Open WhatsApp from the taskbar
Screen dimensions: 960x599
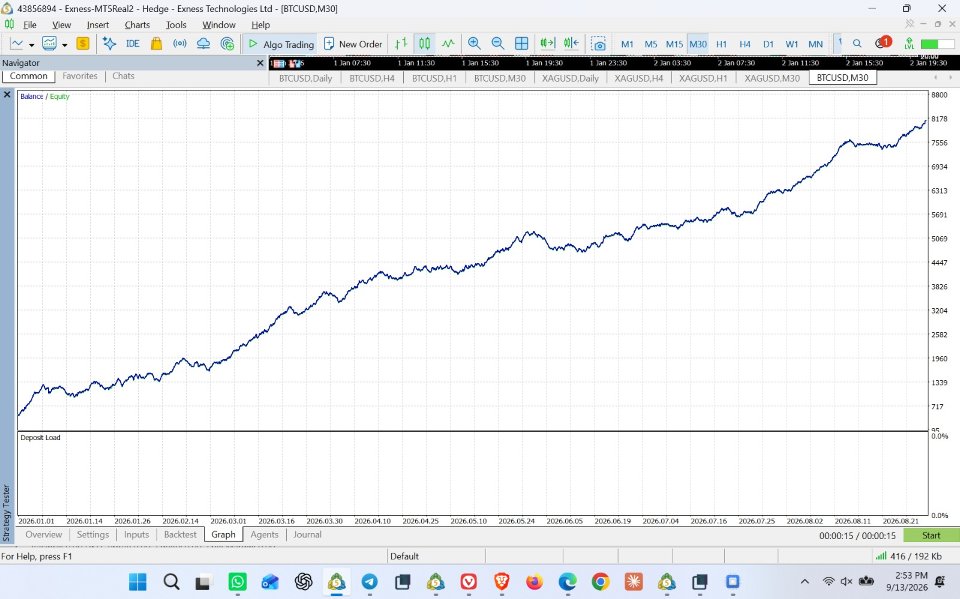pos(237,581)
